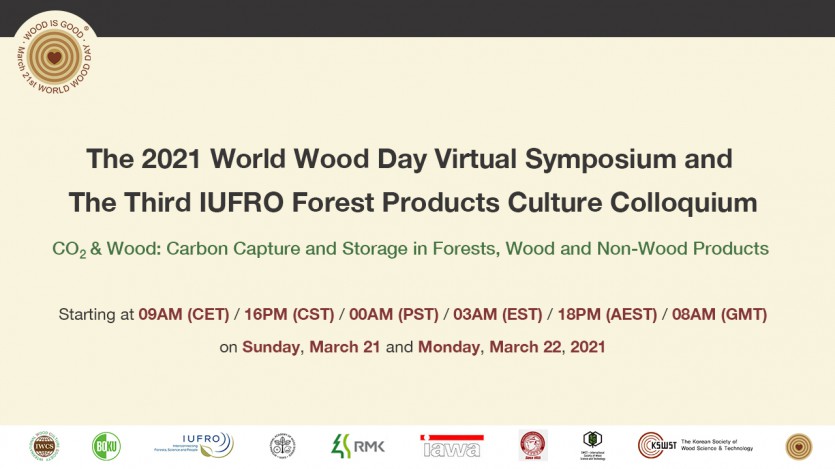
Task: Click the small wood-ring heart logo in footer
Action: pyautogui.click(x=799, y=447)
